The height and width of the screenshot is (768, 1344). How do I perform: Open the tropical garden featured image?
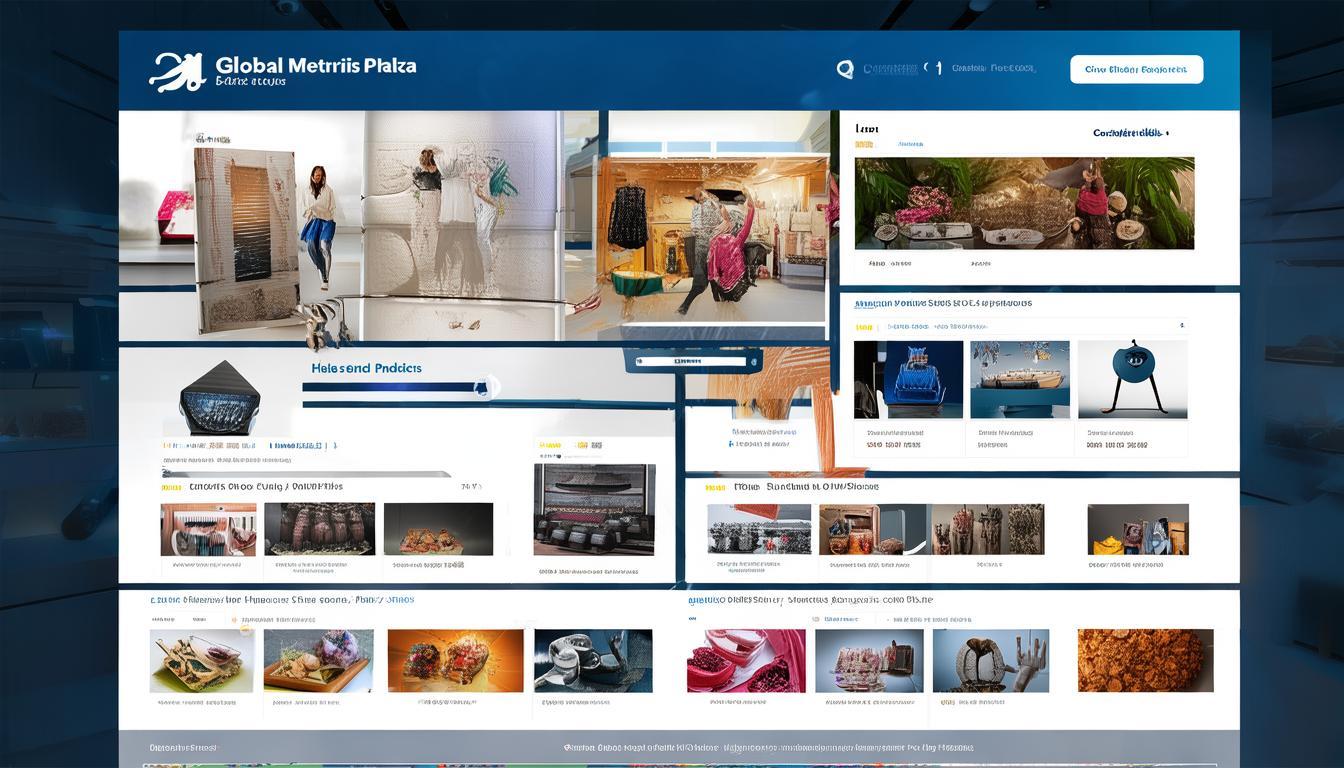1024,203
